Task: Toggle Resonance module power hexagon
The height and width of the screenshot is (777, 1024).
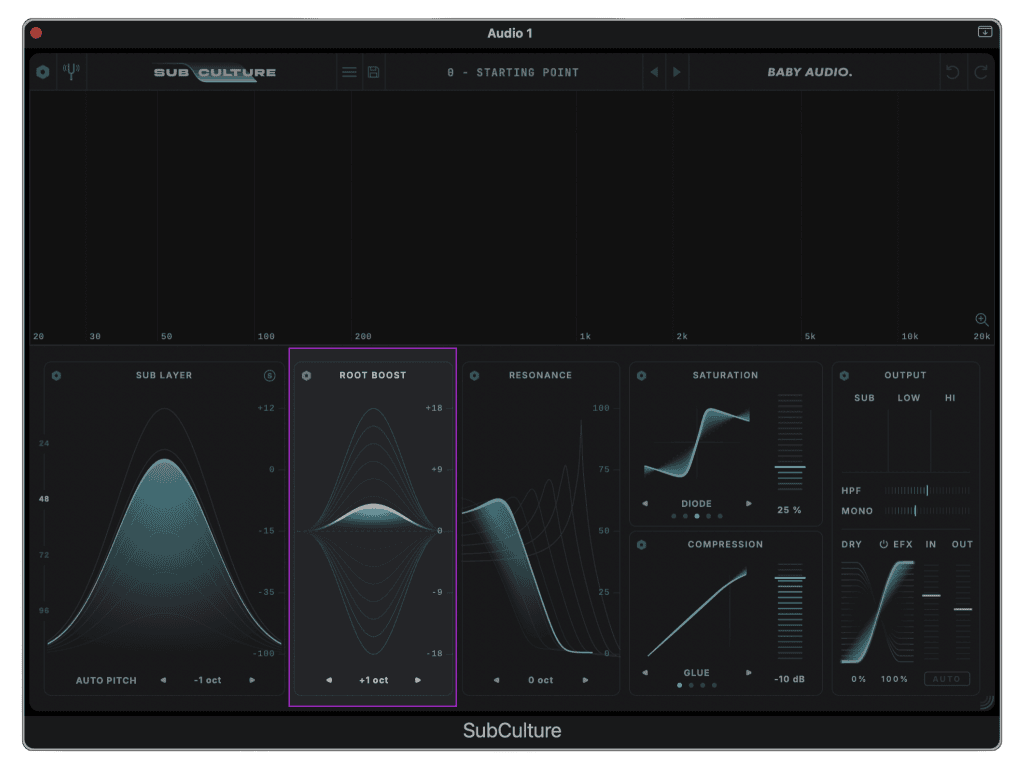Action: coord(475,375)
